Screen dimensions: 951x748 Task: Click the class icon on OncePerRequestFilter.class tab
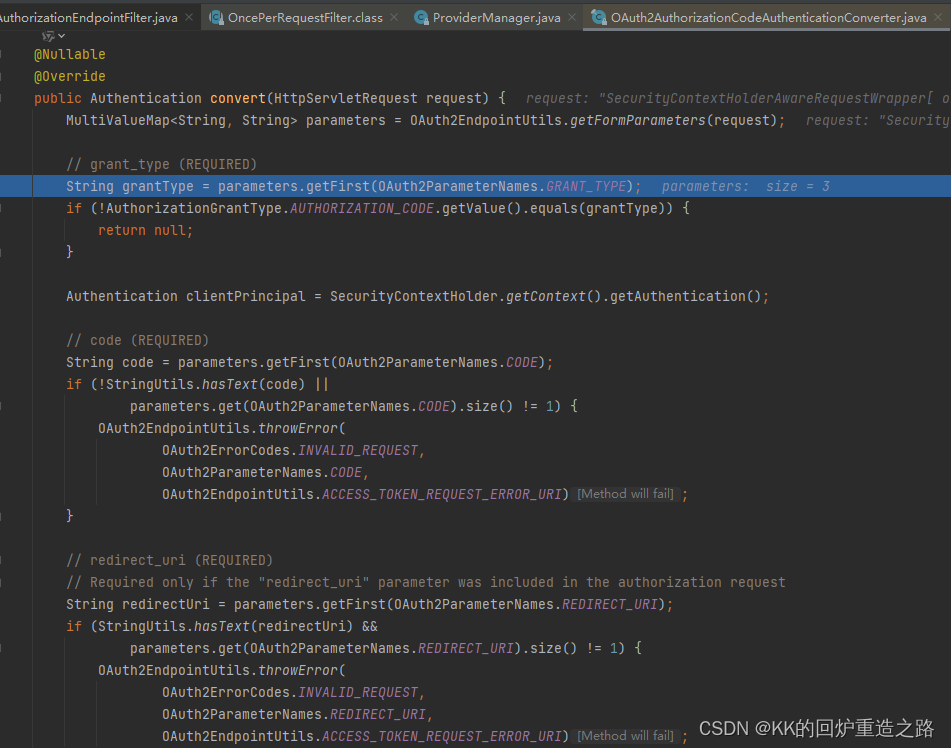click(216, 16)
